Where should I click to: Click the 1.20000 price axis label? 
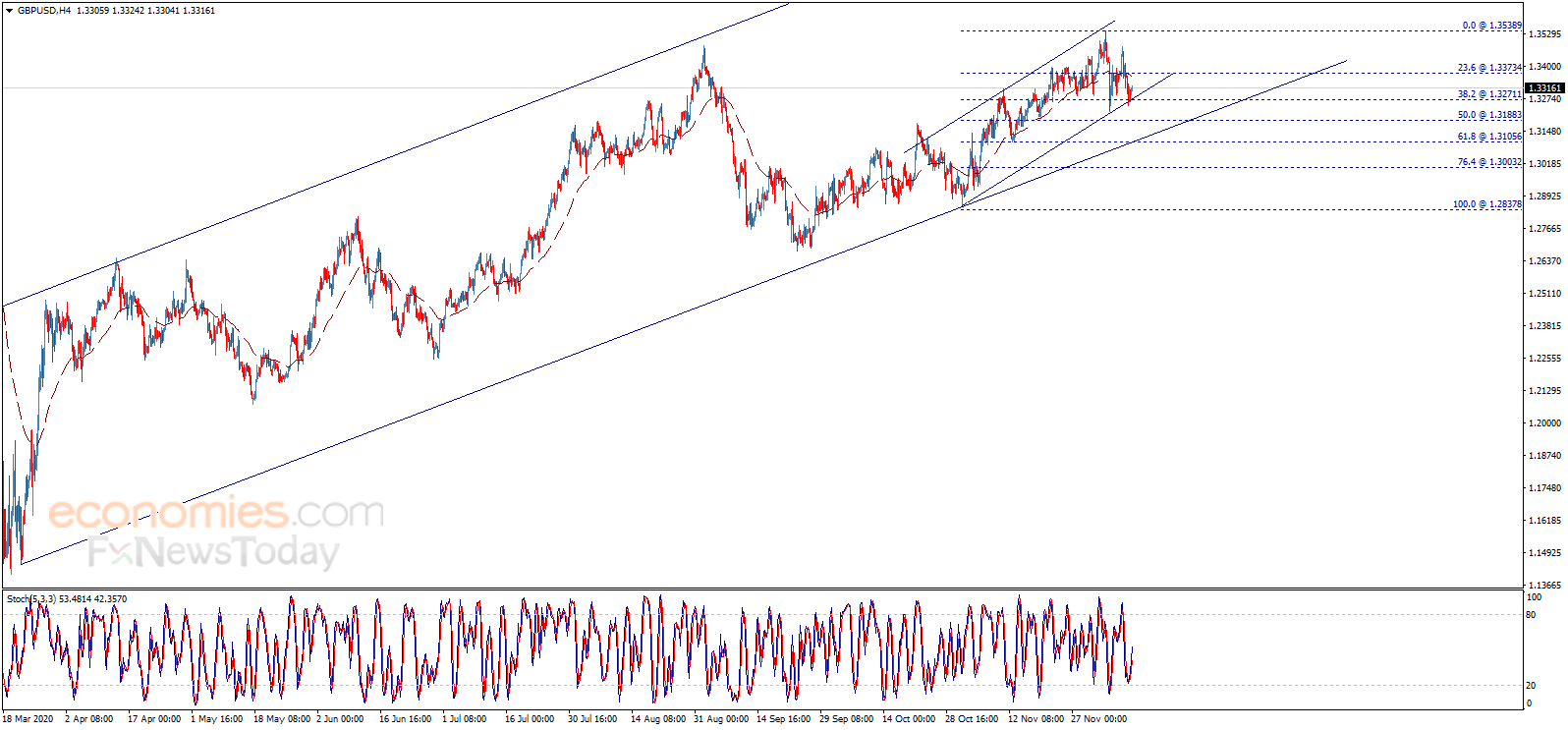1545,423
